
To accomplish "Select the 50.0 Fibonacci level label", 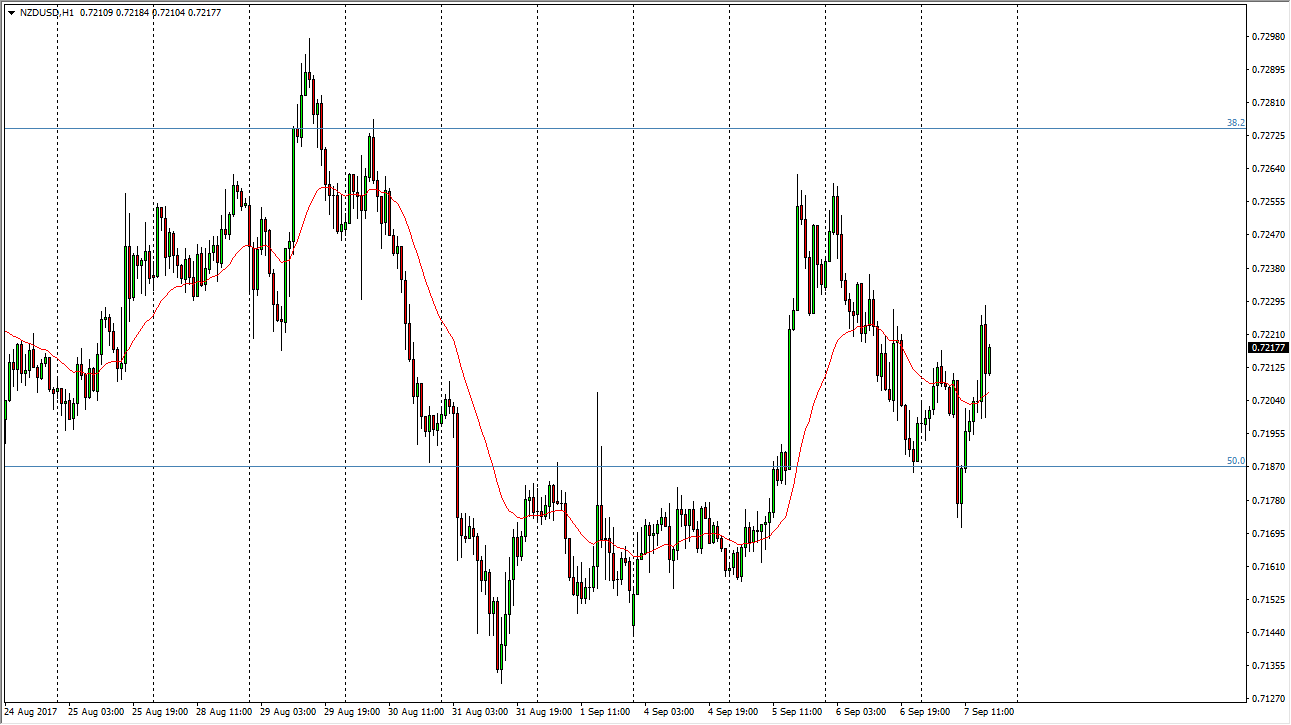I will pos(1235,461).
